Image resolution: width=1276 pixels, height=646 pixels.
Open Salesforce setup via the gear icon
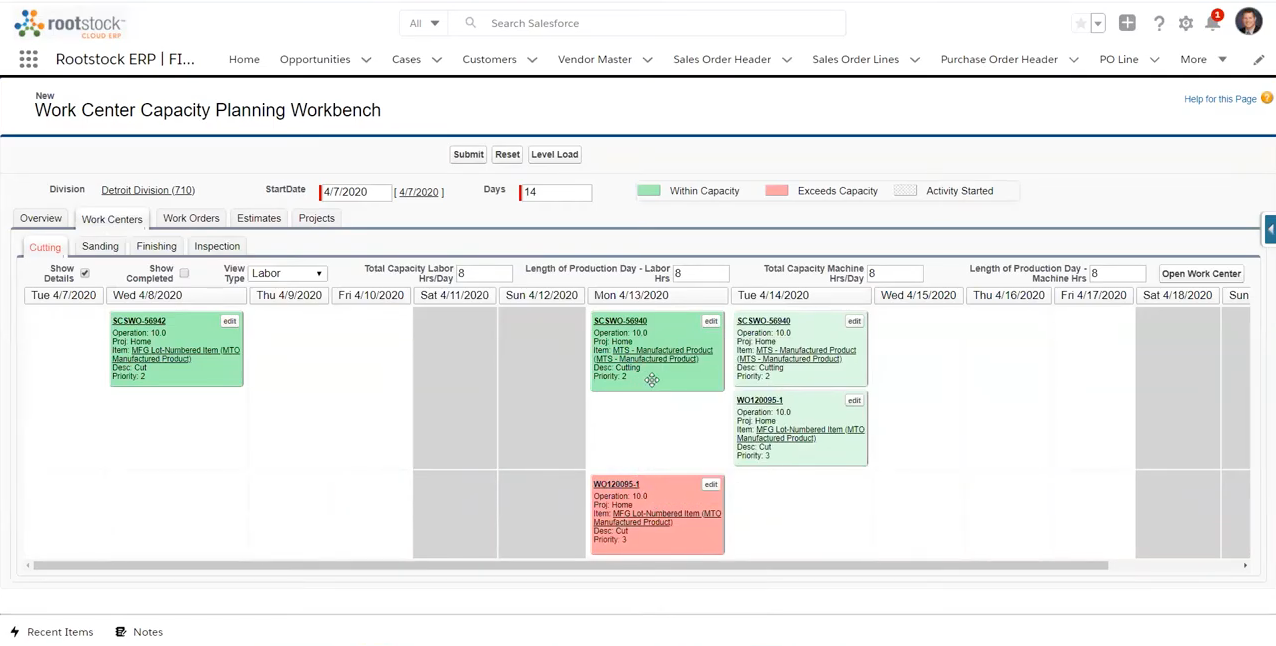pyautogui.click(x=1185, y=23)
